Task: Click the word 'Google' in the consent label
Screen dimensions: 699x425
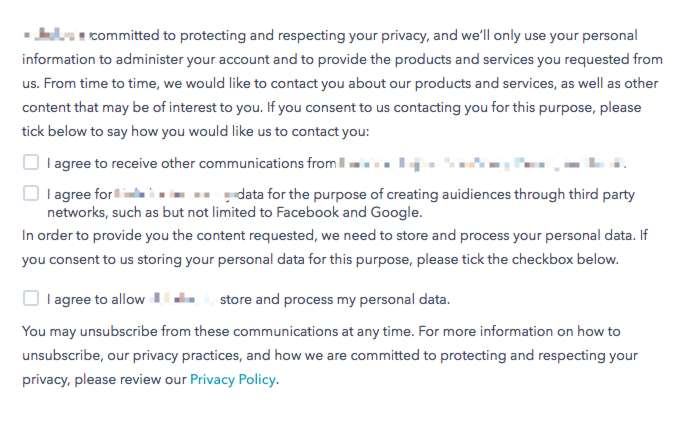Action: tap(395, 212)
